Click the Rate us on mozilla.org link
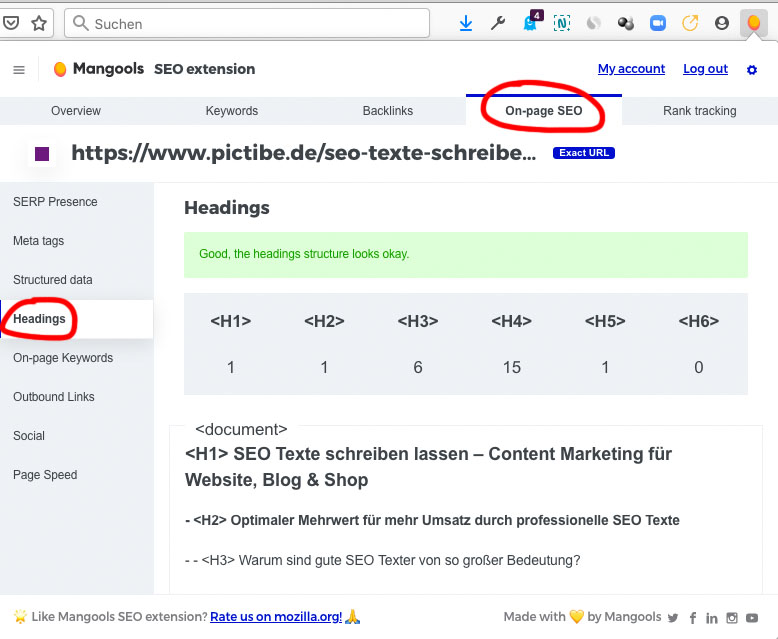778x639 pixels. (276, 617)
